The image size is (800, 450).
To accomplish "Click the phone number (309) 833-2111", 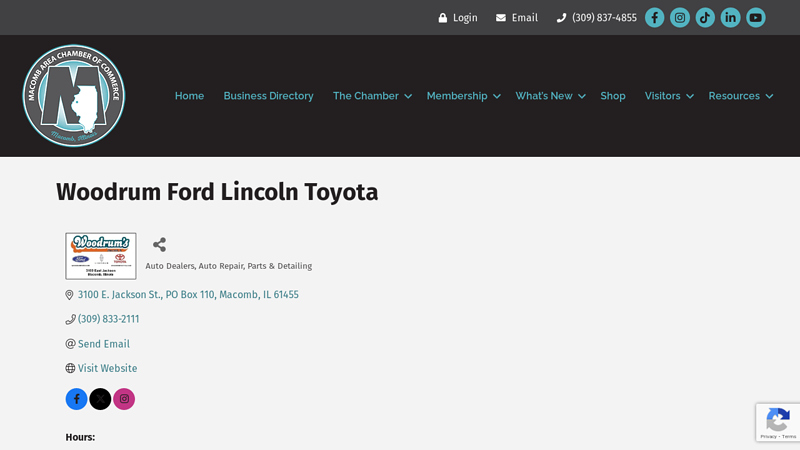I will click(x=108, y=319).
